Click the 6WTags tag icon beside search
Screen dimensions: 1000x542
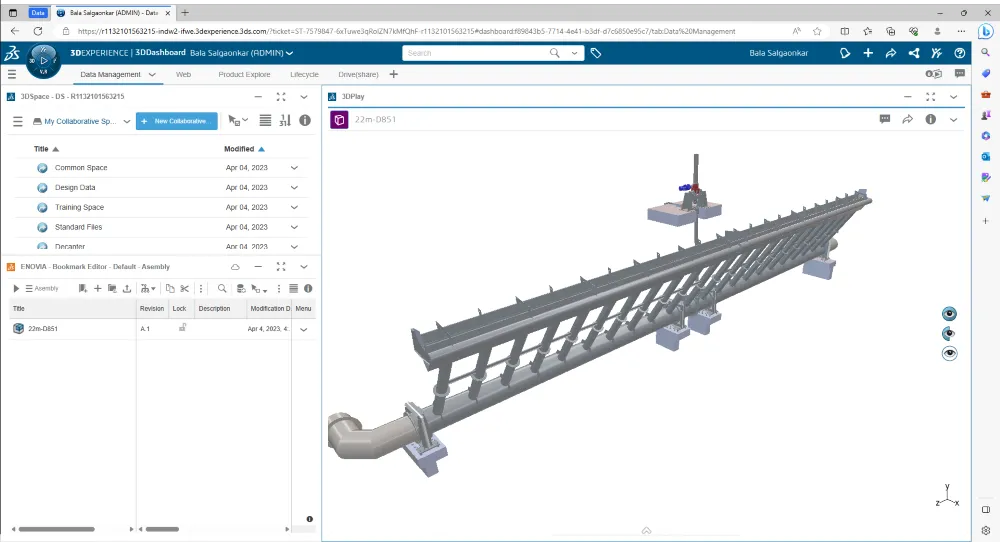[x=596, y=53]
